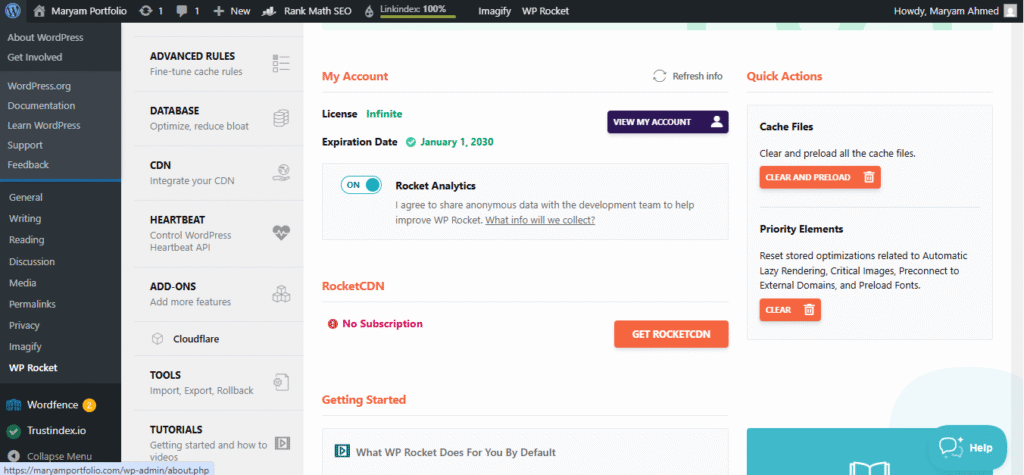
Task: Click the Wordfence shield icon
Action: [x=14, y=405]
